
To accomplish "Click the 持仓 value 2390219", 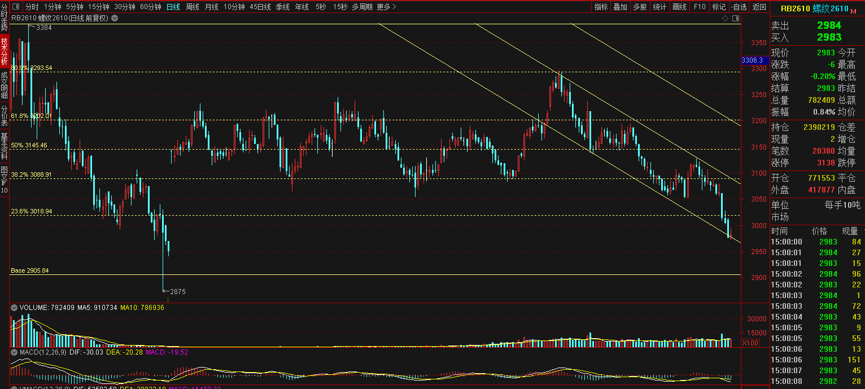I will click(818, 127).
